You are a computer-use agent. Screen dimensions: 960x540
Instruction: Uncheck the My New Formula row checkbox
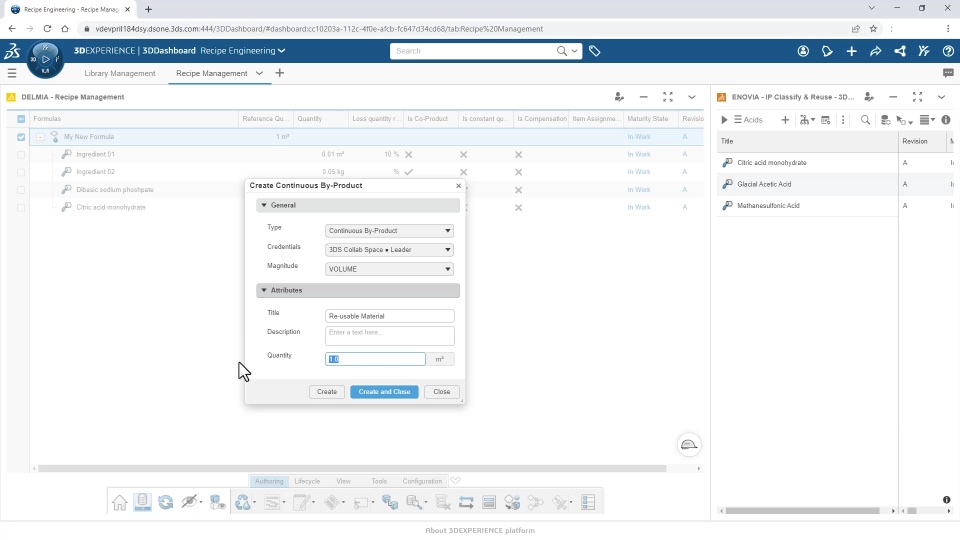(x=21, y=137)
